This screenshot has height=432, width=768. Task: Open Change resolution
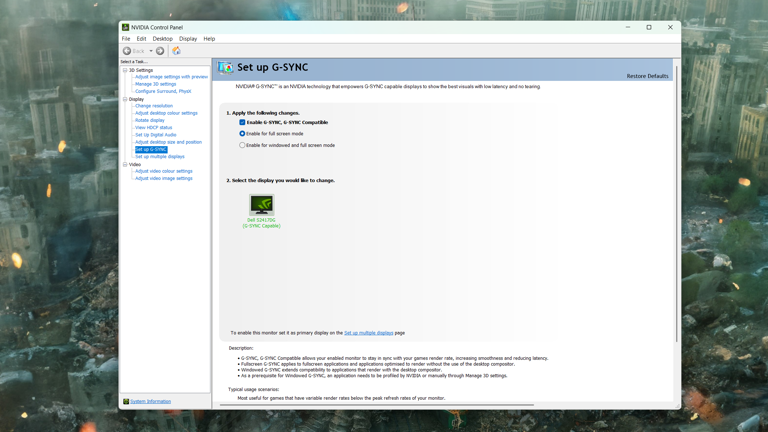tap(154, 106)
